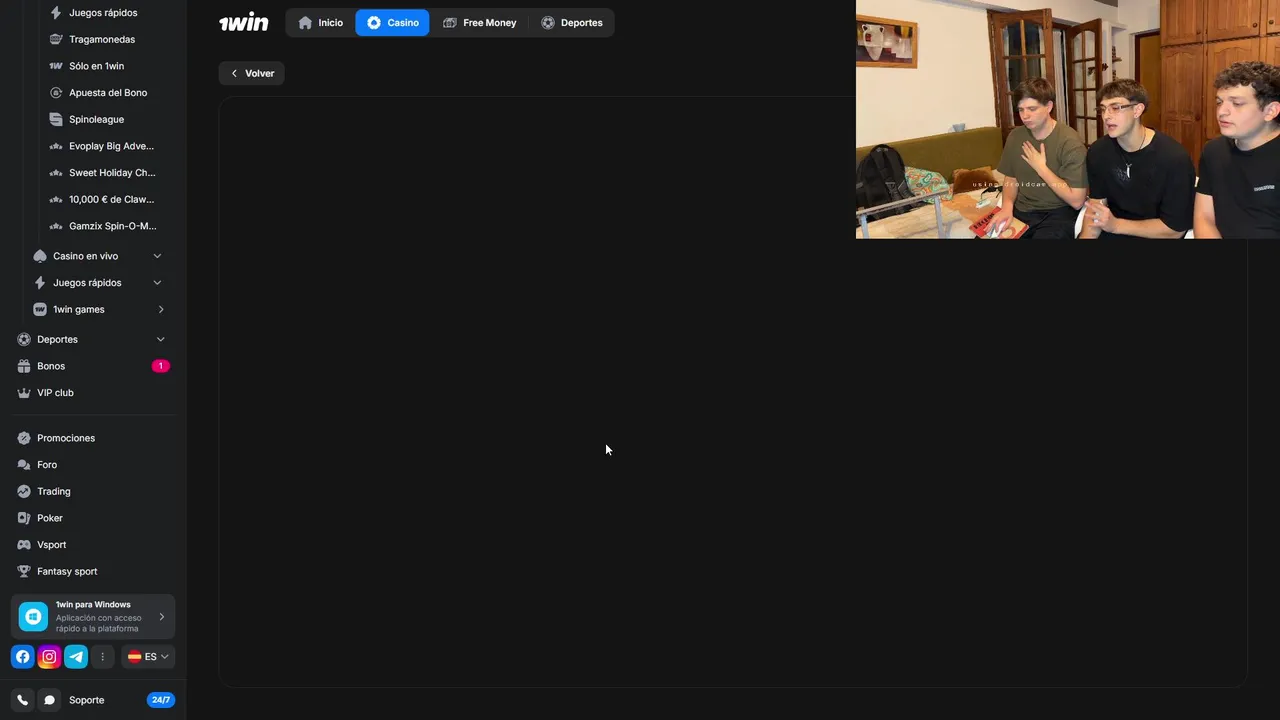Open Sólo en 1win category
This screenshot has height=720, width=1280.
(x=97, y=66)
